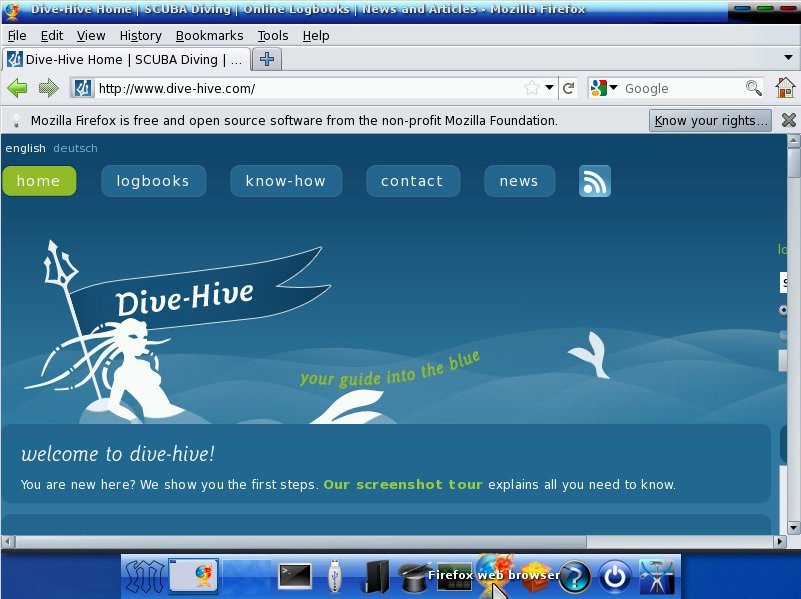The width and height of the screenshot is (801, 599).
Task: Click the Google search input field
Action: click(x=684, y=88)
